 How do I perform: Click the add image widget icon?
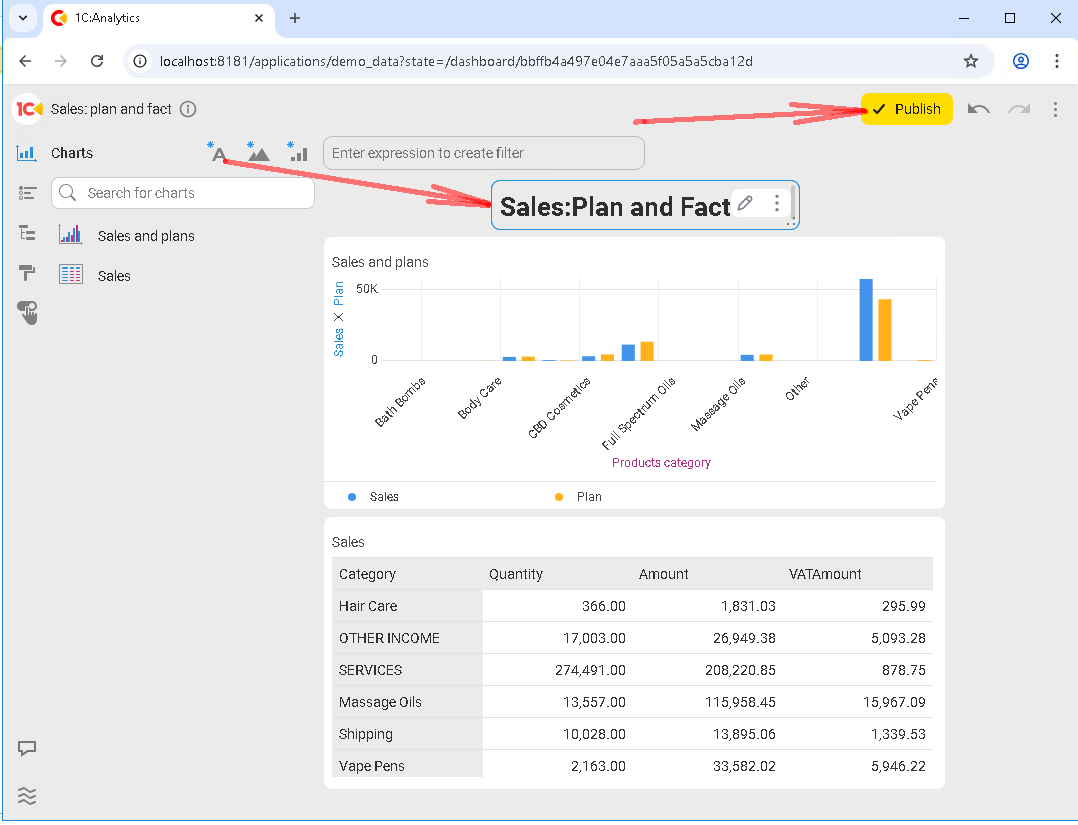click(x=258, y=154)
